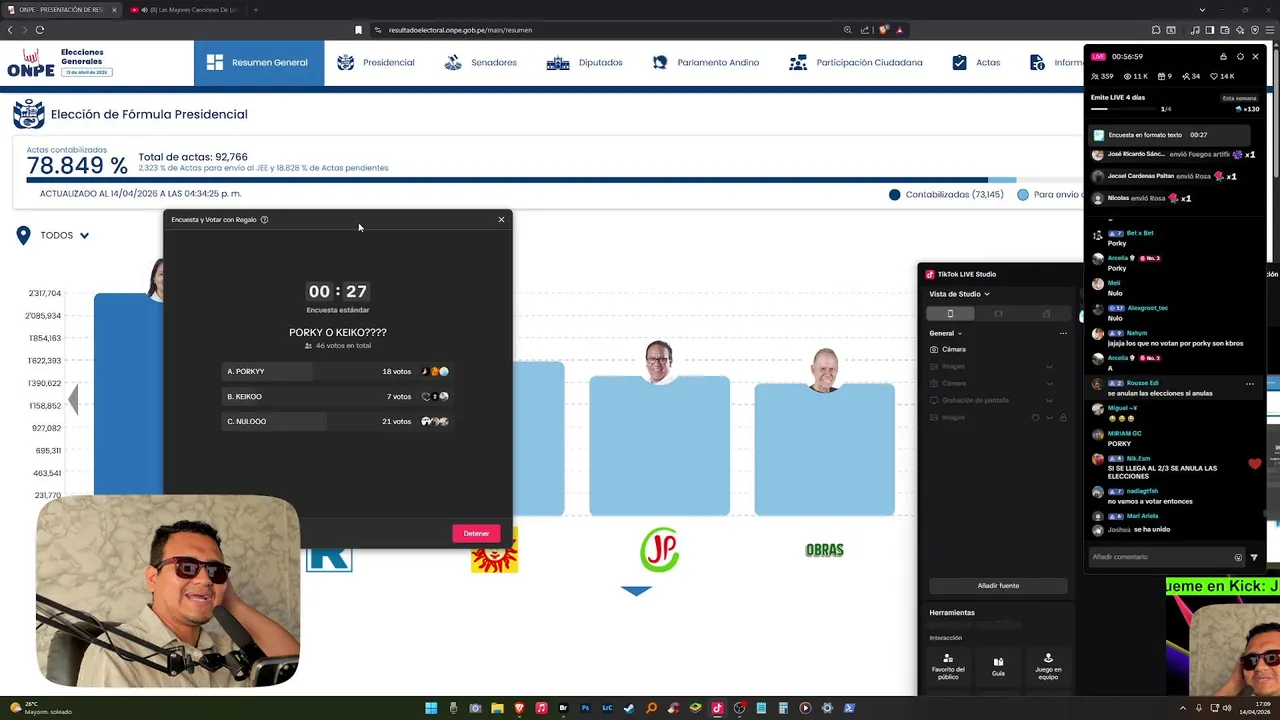Screen dimensions: 1280x720
Task: Open the Presidencial tab icon
Action: [346, 62]
